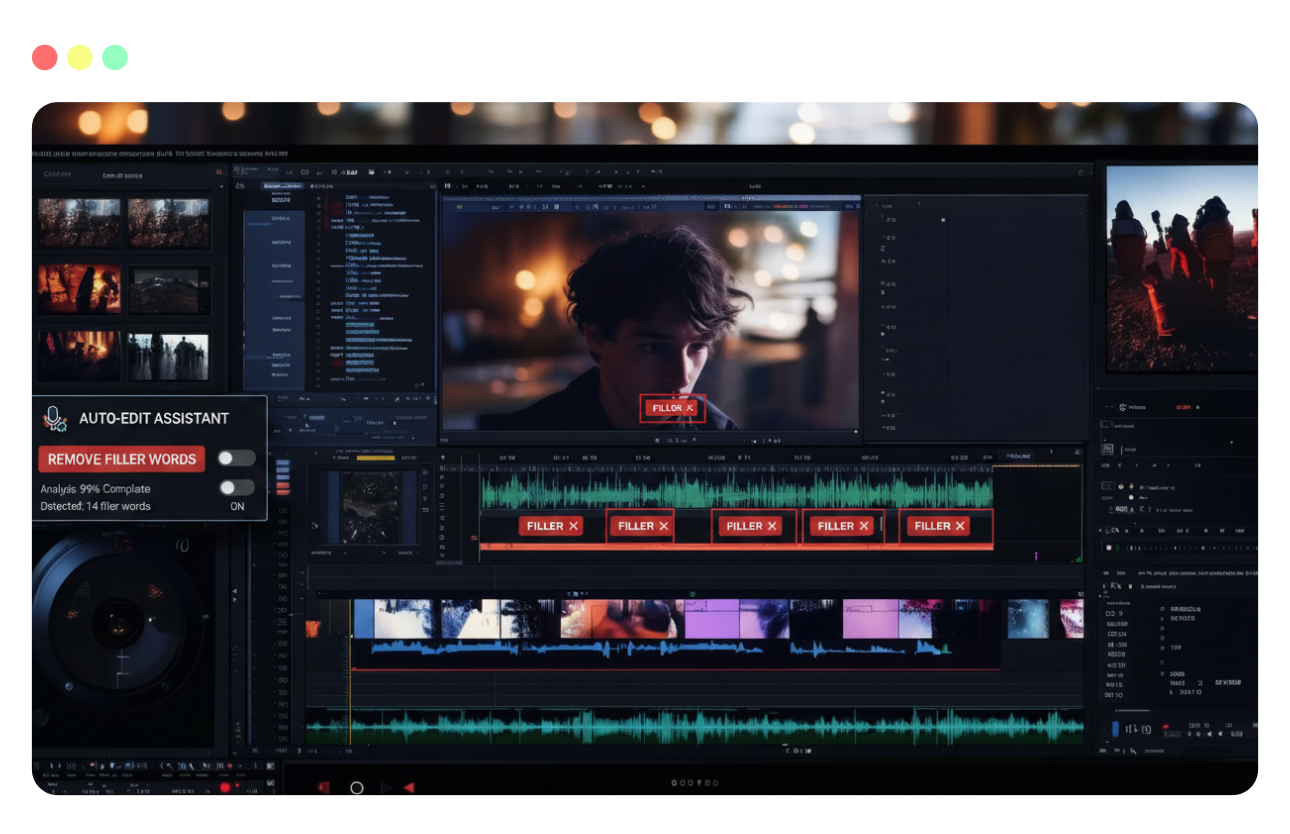Select the first purple clip in the video track
The width and height of the screenshot is (1290, 834).
pyautogui.click(x=711, y=619)
